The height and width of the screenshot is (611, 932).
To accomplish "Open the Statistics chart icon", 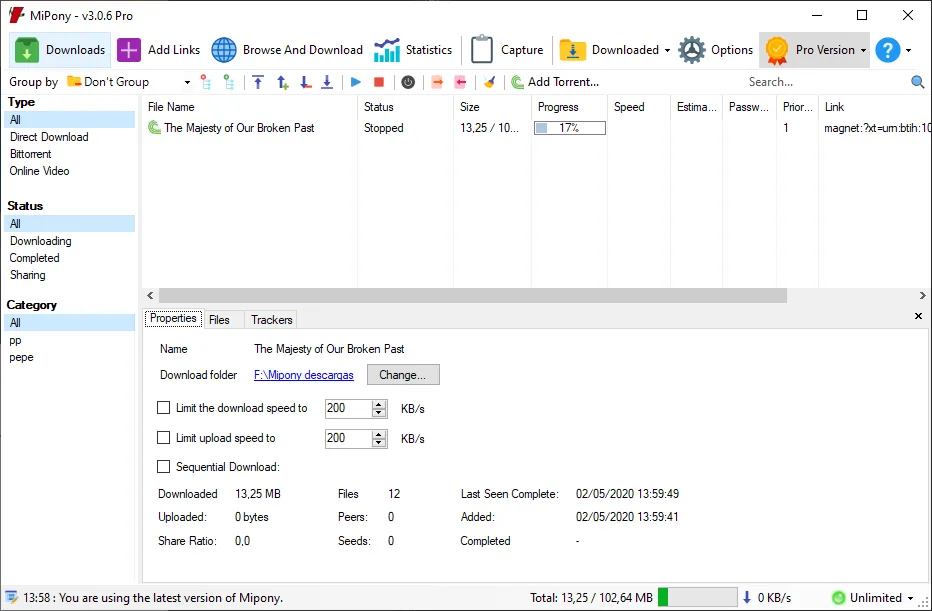I will pos(387,50).
